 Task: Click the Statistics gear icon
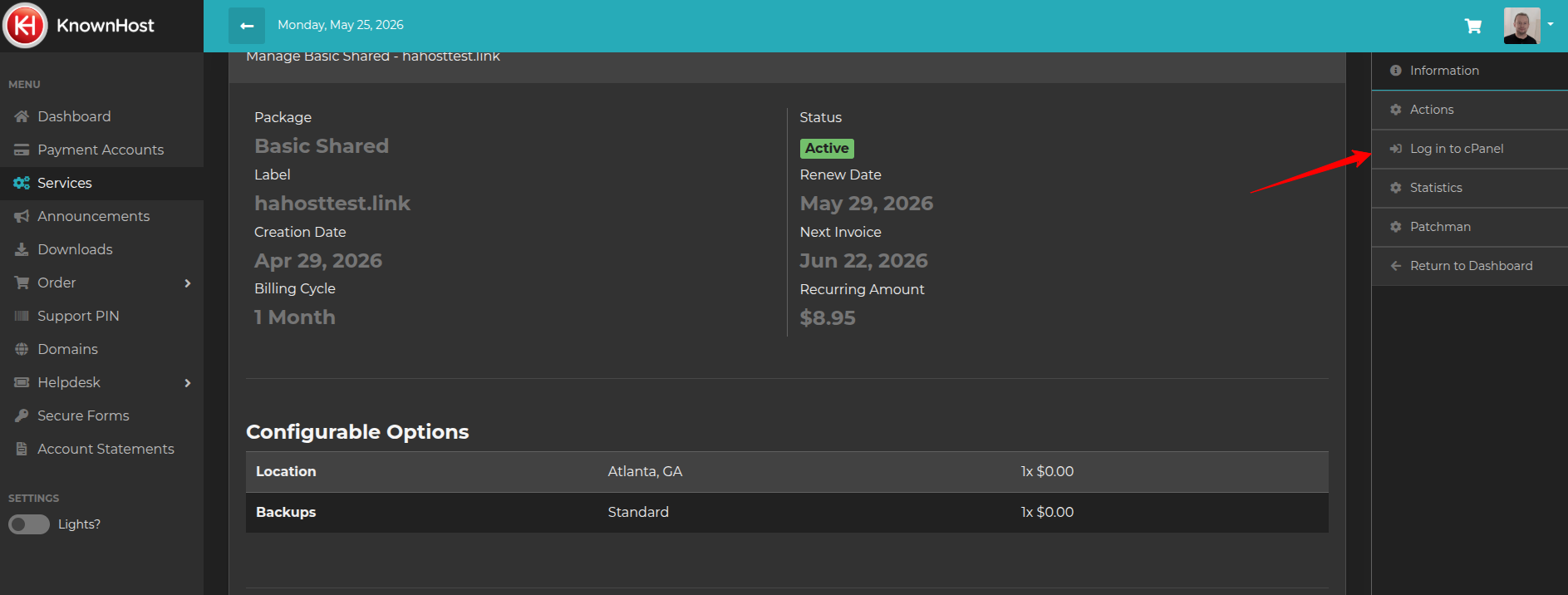click(x=1396, y=188)
